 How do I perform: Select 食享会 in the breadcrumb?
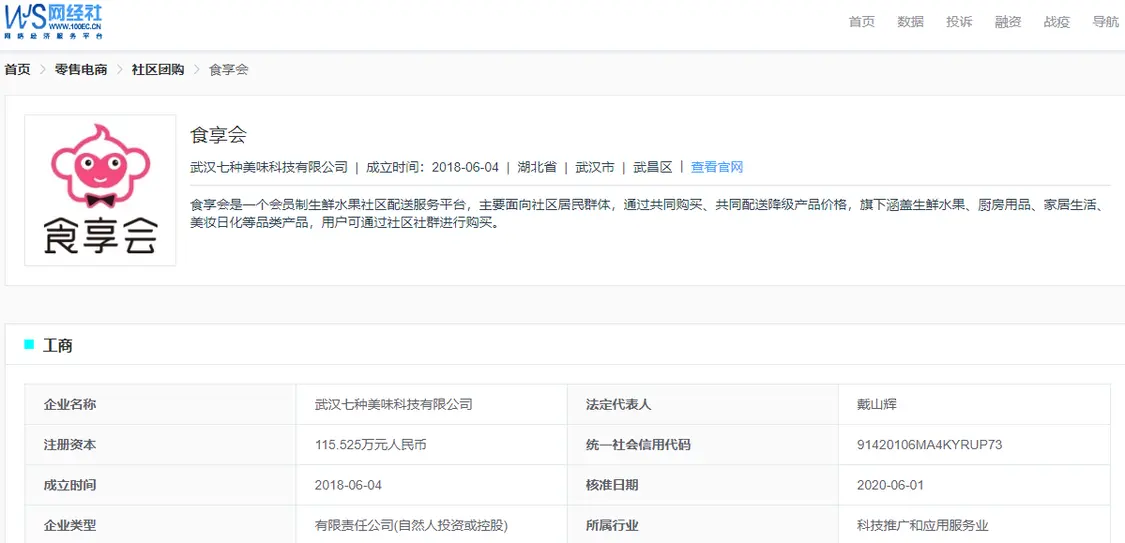[x=228, y=70]
